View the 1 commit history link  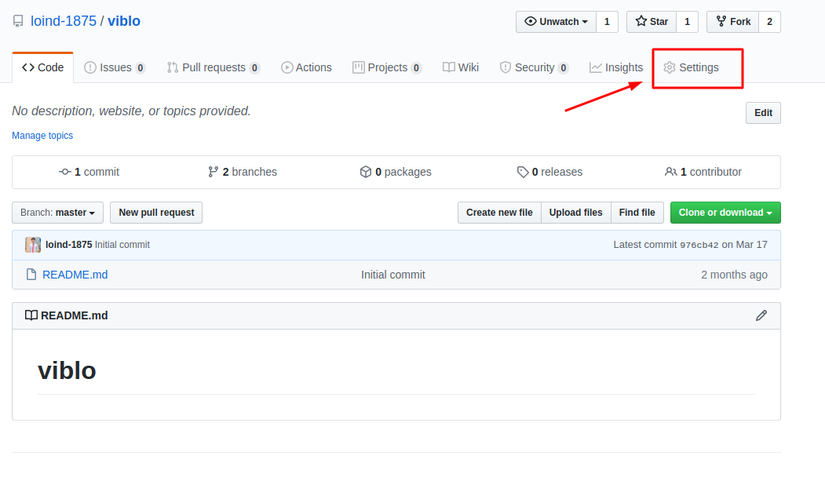click(x=89, y=172)
